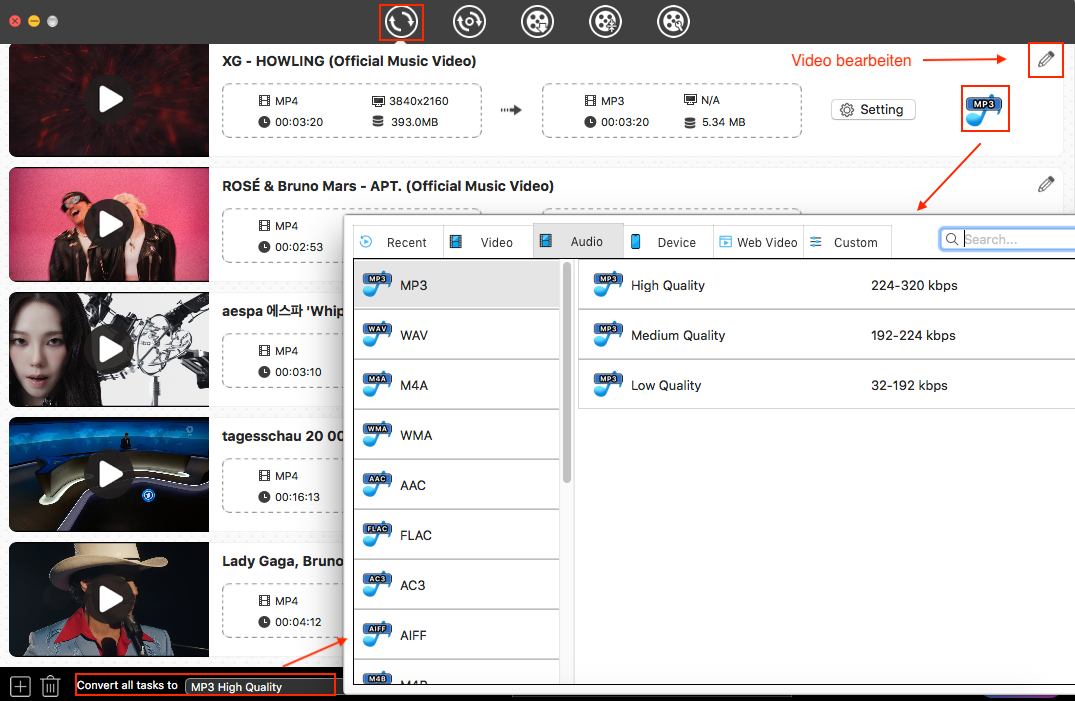Switch to the Device tab
This screenshot has height=701, width=1075.
click(x=668, y=242)
